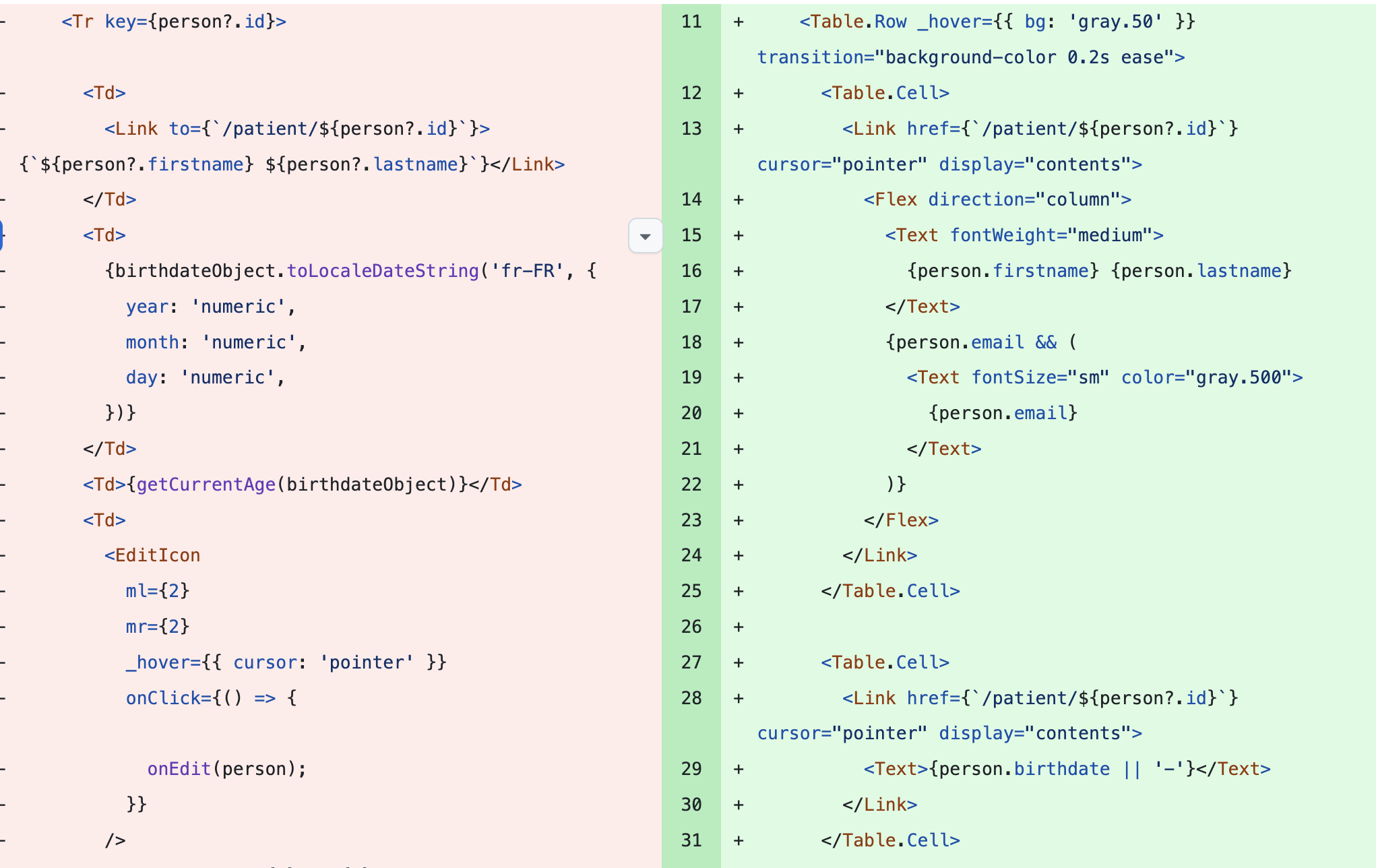The image size is (1376, 868).
Task: Click the plus marker beside line 20
Action: (739, 412)
